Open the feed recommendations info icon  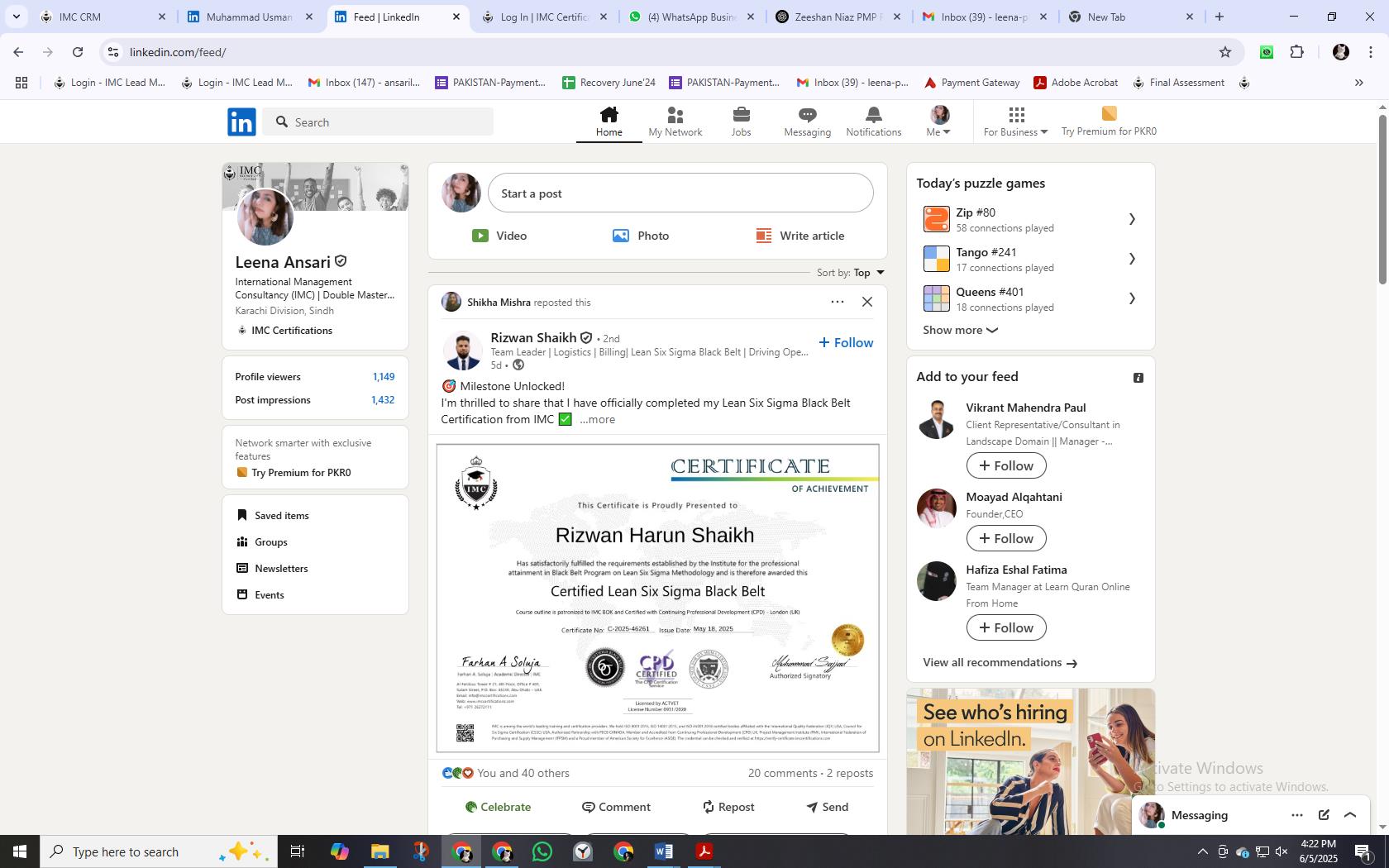(1138, 378)
